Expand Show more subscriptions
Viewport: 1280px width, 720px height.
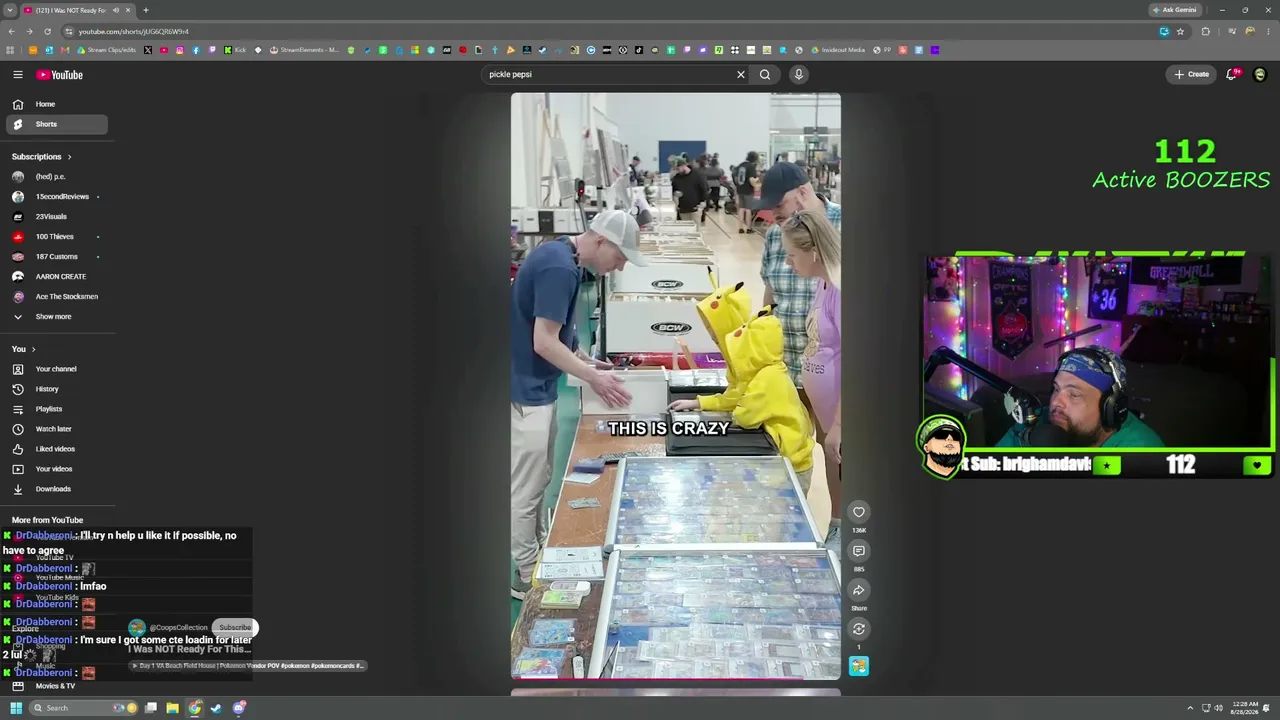click(56, 317)
